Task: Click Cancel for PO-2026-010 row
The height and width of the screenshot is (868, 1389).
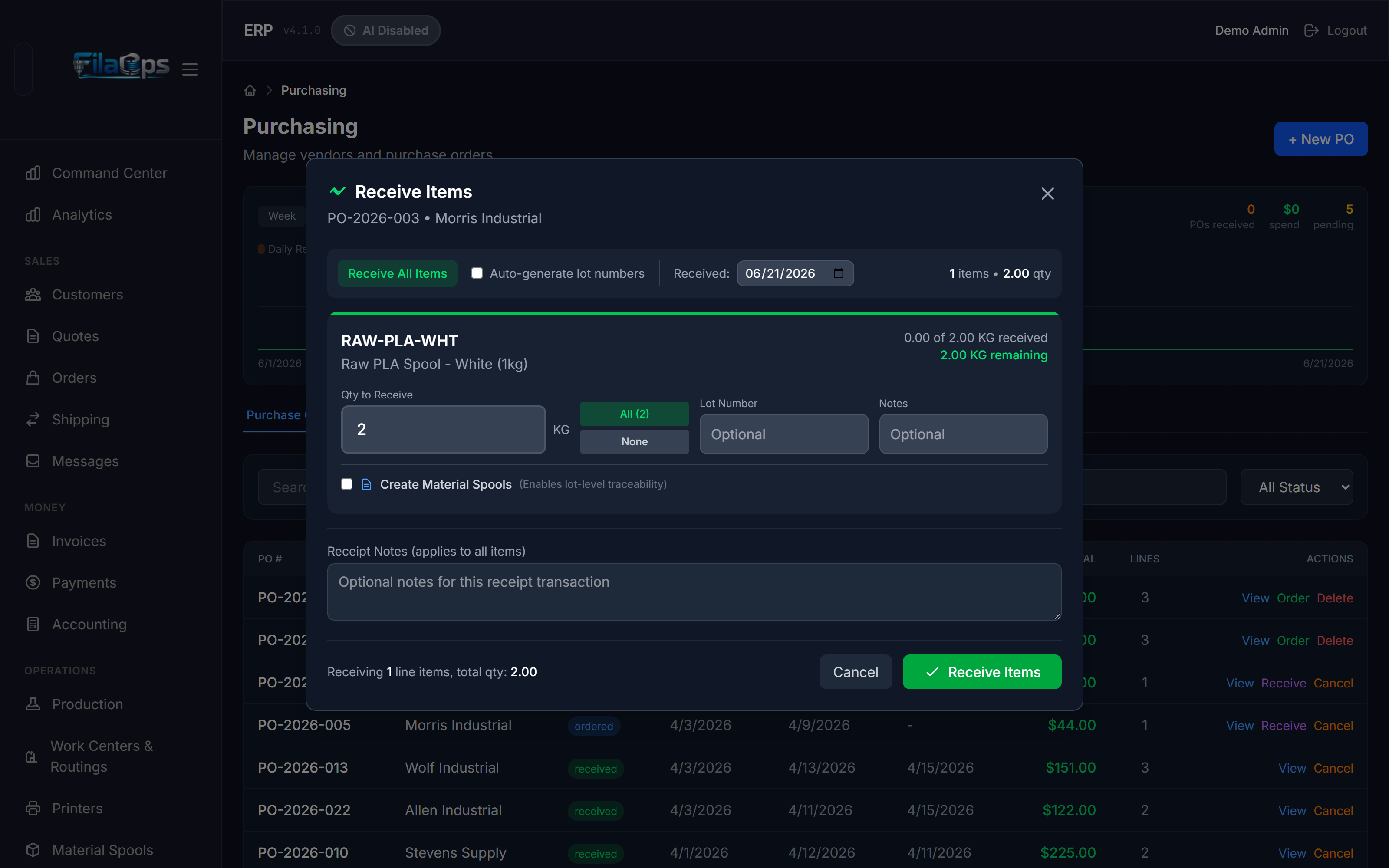Action: (1333, 853)
